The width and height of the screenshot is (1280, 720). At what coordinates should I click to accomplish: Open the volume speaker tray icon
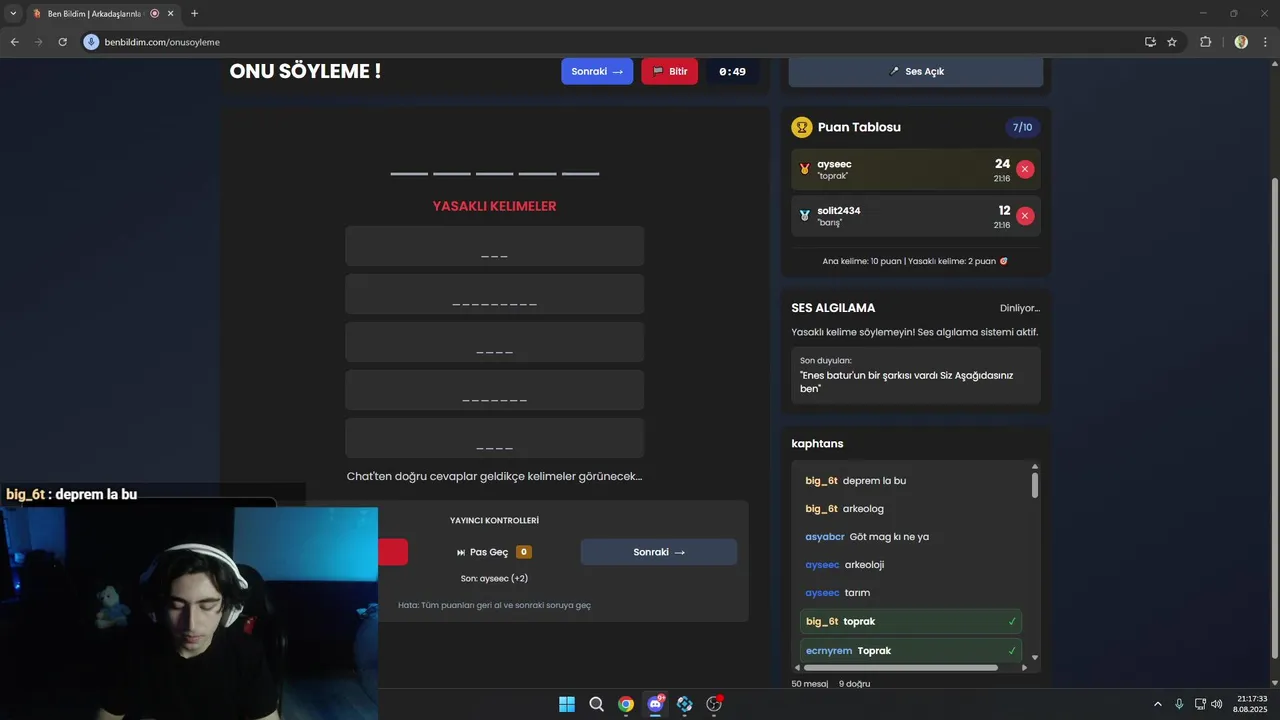point(1217,704)
